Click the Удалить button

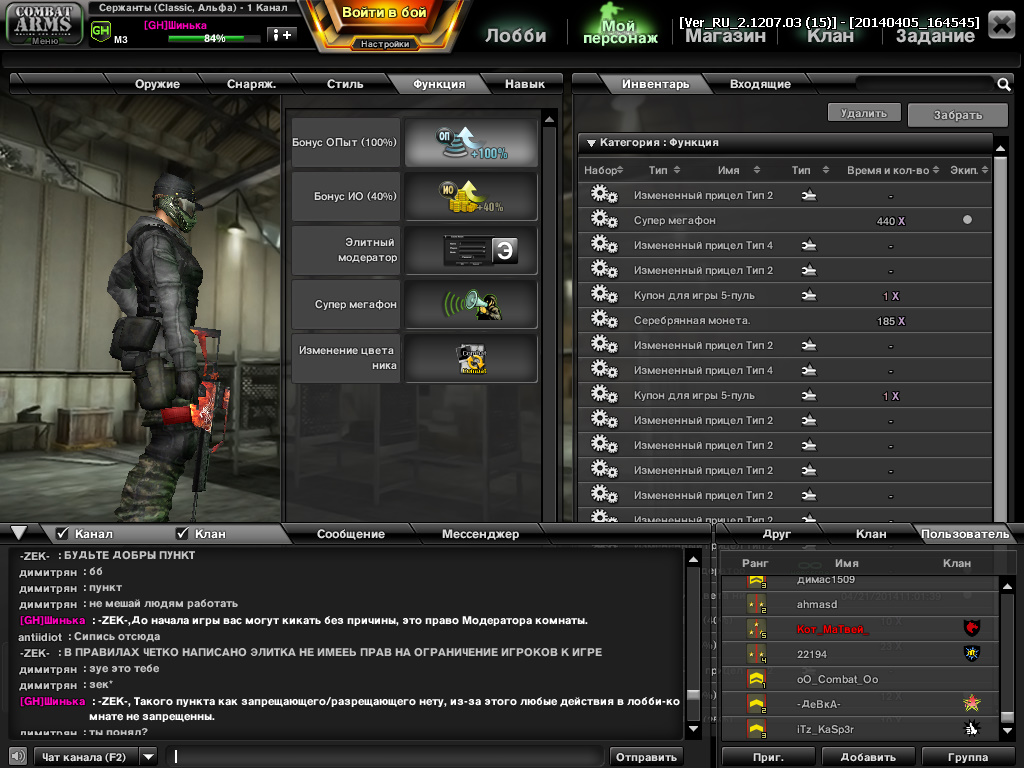point(863,113)
